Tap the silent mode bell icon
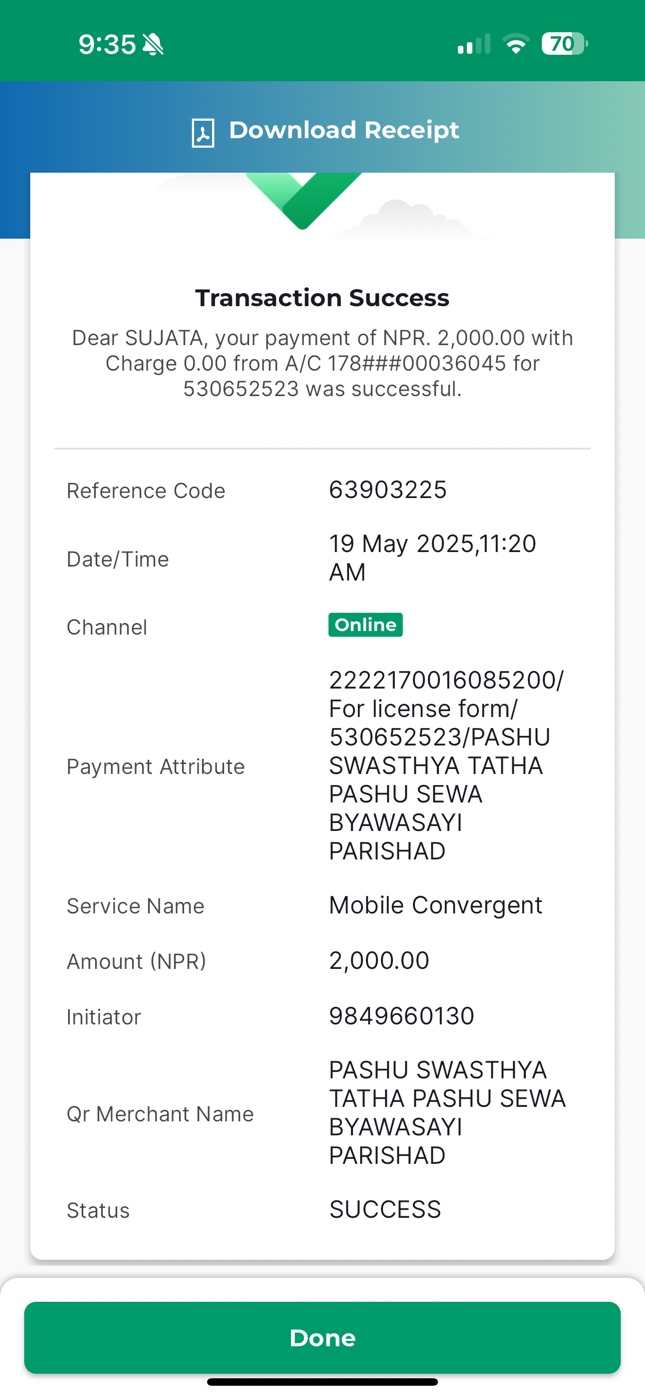645x1398 pixels. [153, 44]
